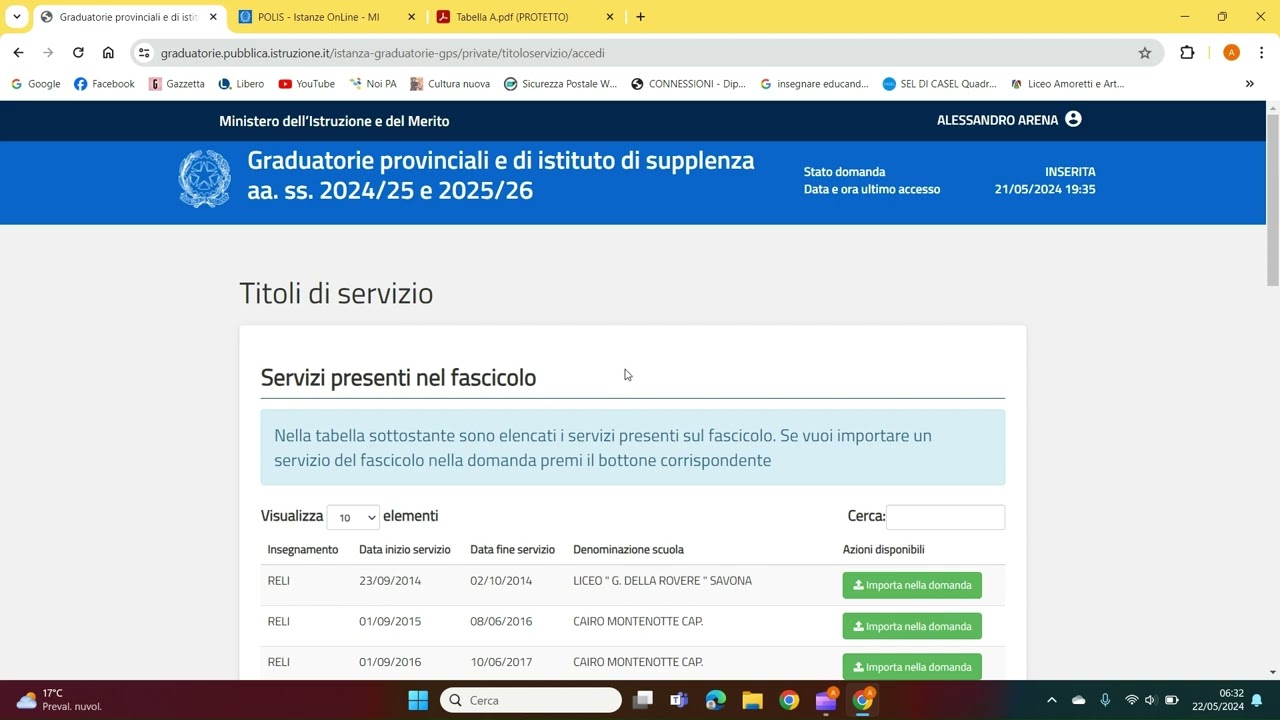The height and width of the screenshot is (720, 1280).
Task: Open a new browser tab with plus
Action: (640, 17)
